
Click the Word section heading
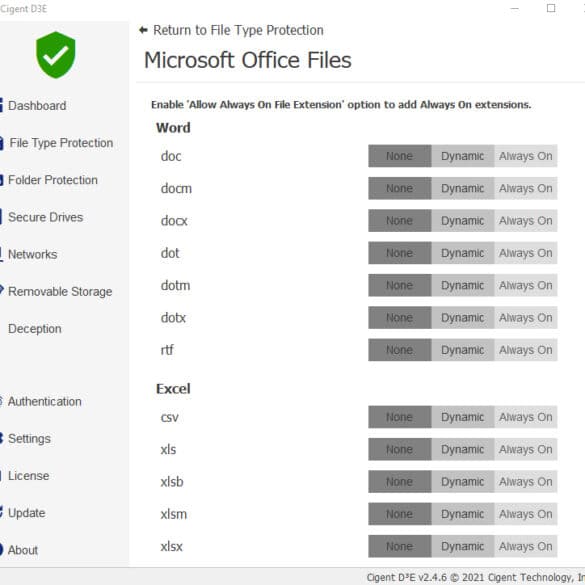pos(173,128)
